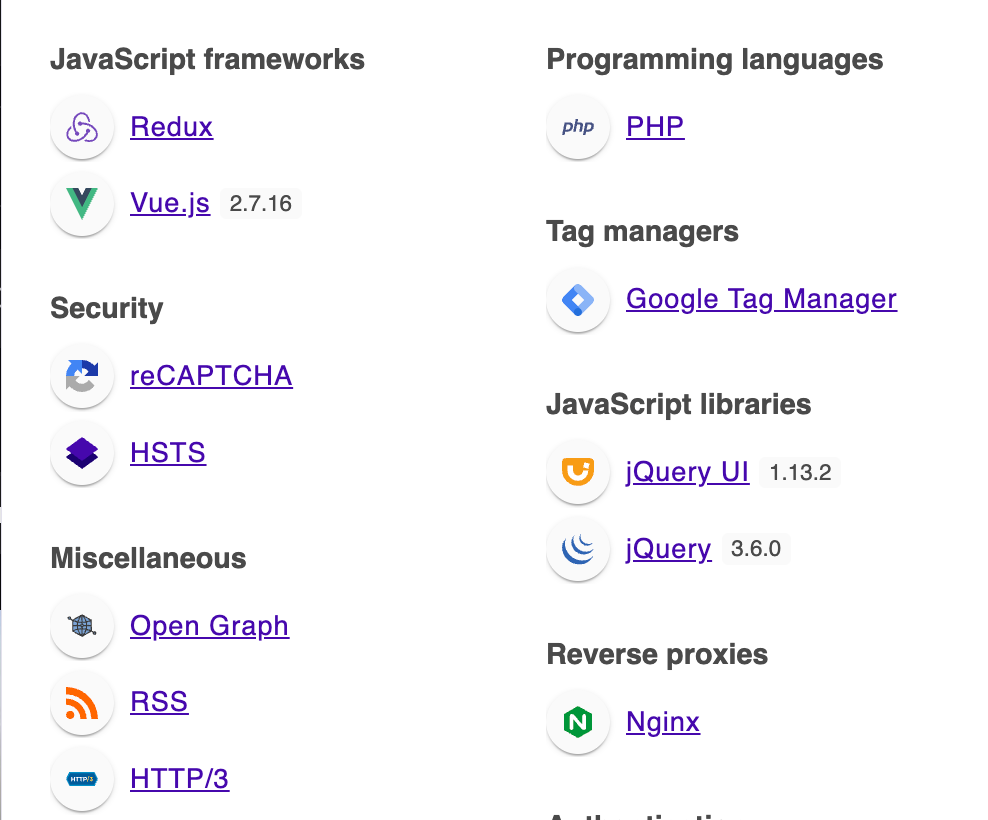Visit the Nginx link
Image resolution: width=988 pixels, height=820 pixels.
(663, 722)
